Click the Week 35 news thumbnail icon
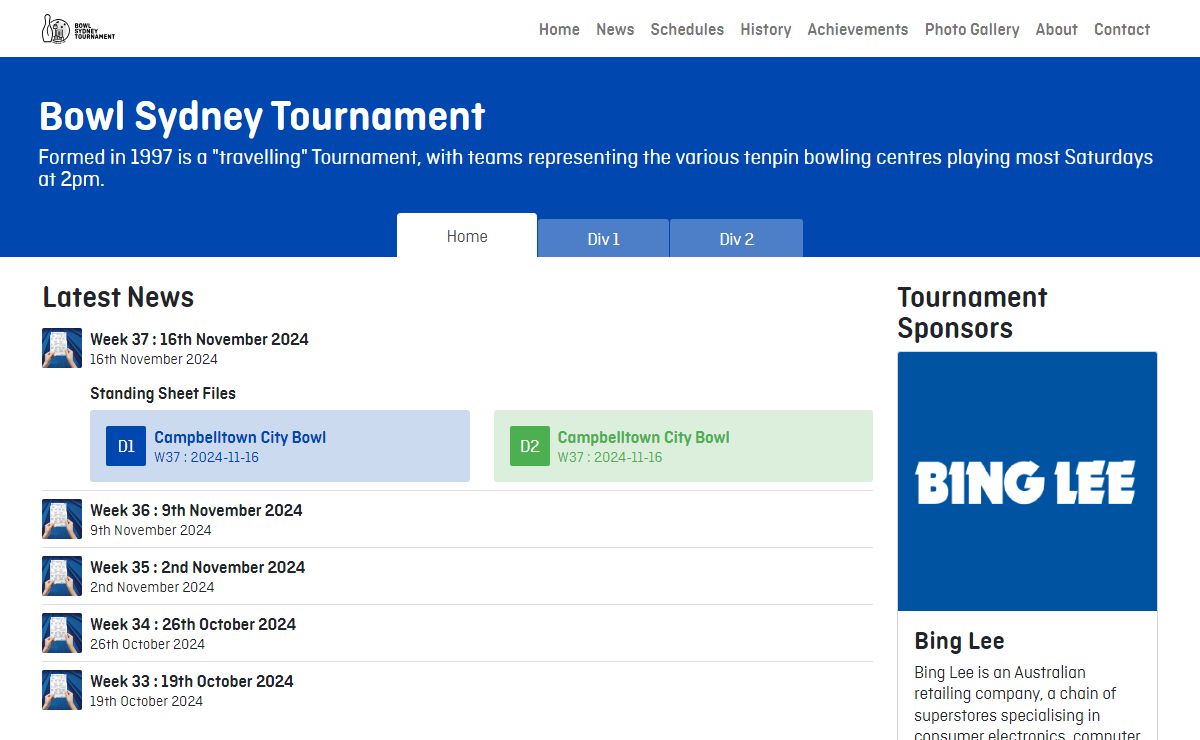This screenshot has height=740, width=1200. (x=62, y=576)
